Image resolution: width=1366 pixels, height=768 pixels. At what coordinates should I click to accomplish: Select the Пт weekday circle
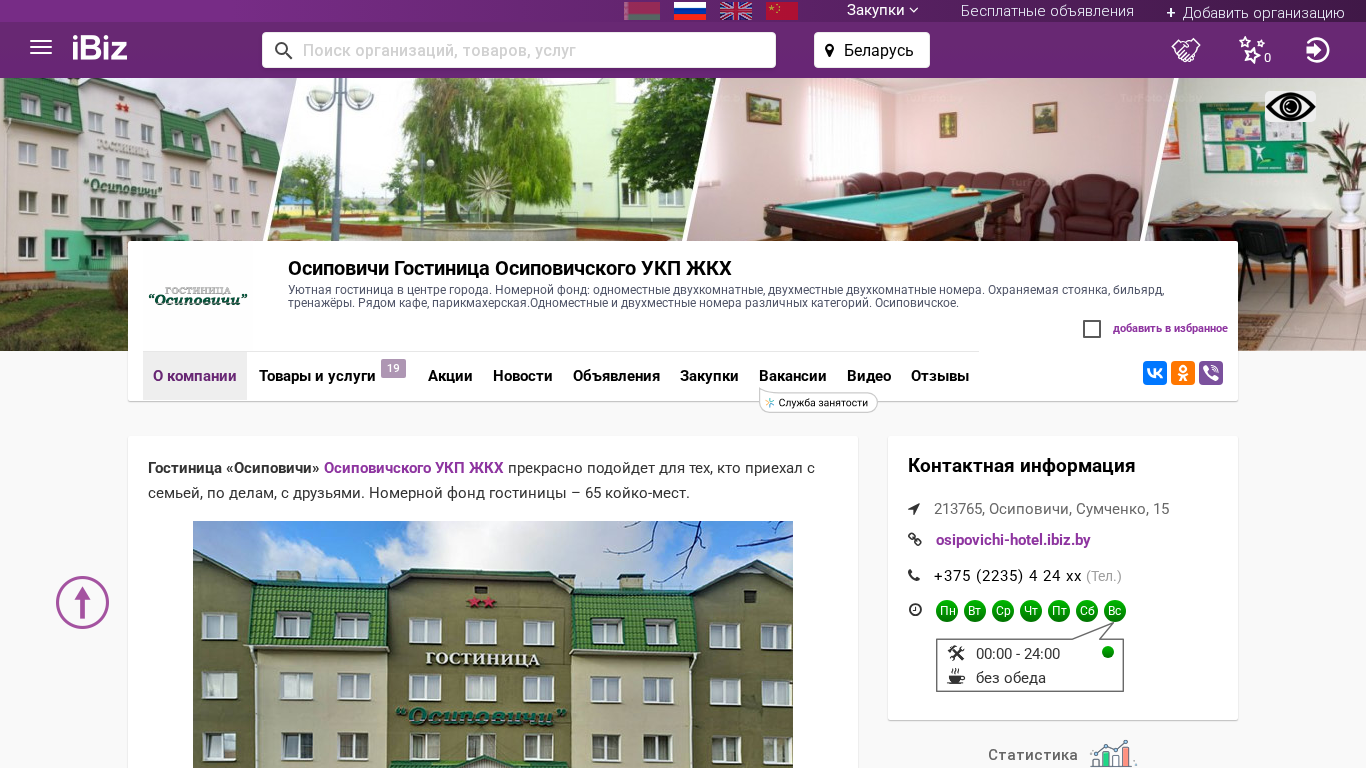1059,611
